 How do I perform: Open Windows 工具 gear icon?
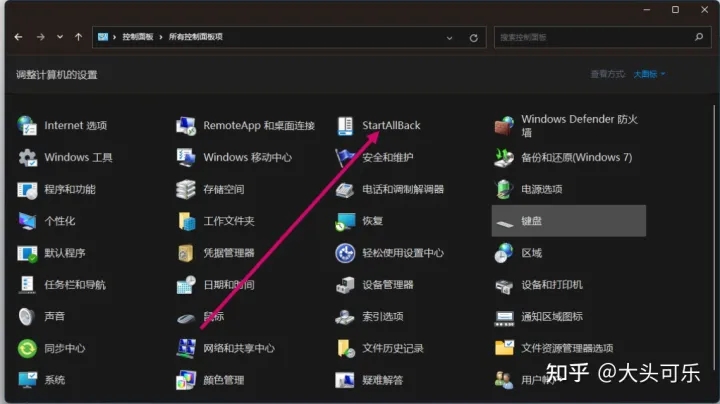click(x=27, y=157)
